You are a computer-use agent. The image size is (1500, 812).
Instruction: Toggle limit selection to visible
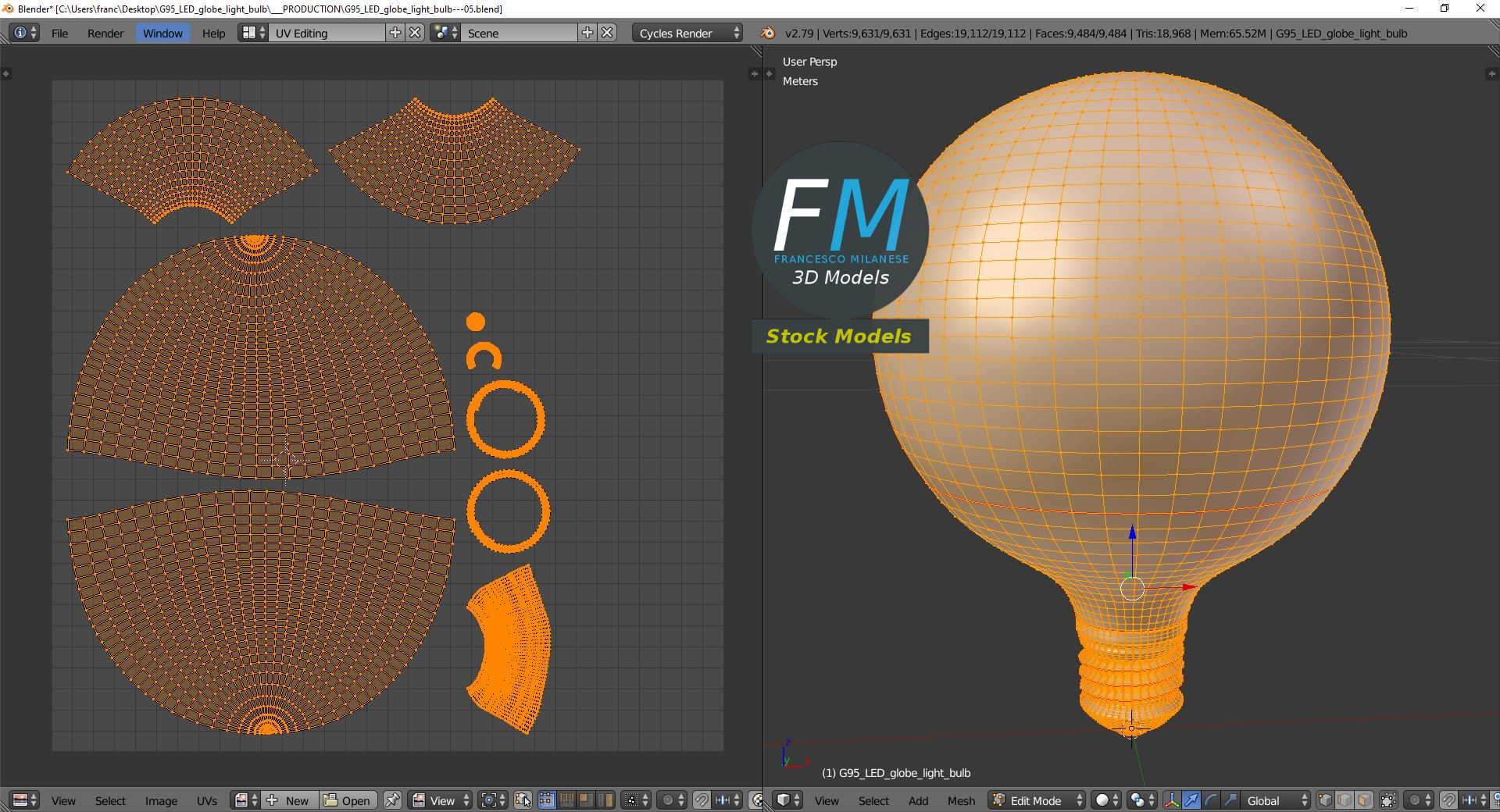pos(1389,800)
